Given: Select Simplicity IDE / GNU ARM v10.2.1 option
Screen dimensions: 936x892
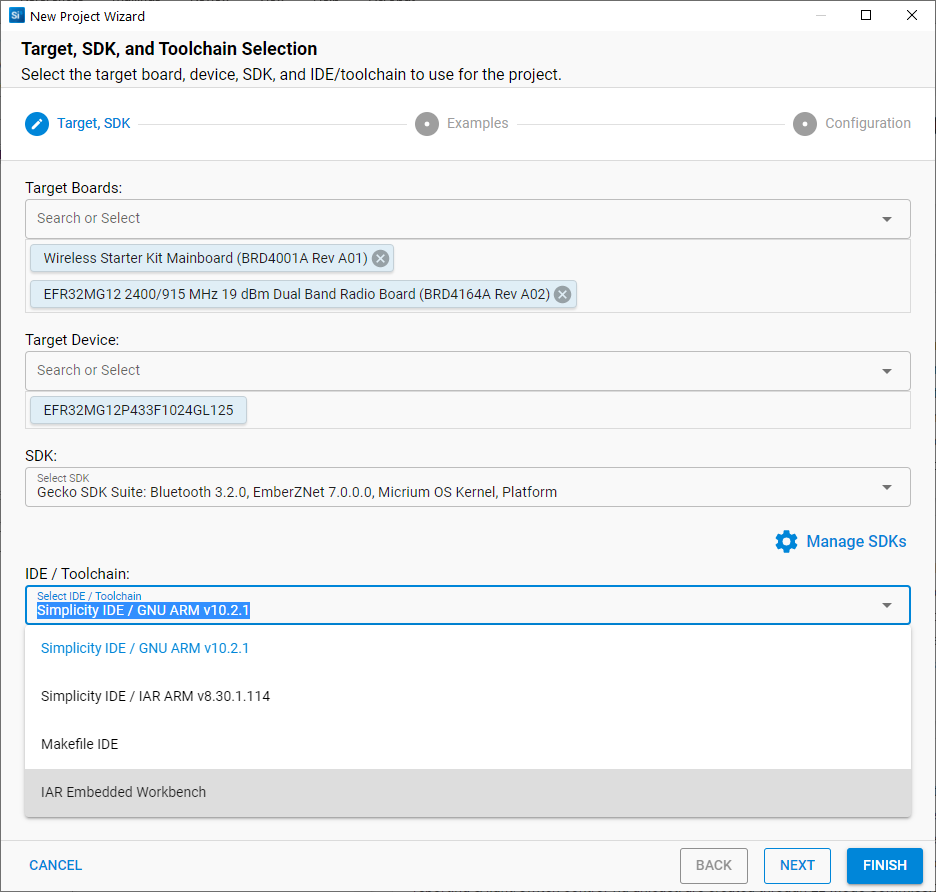Looking at the screenshot, I should coord(145,648).
